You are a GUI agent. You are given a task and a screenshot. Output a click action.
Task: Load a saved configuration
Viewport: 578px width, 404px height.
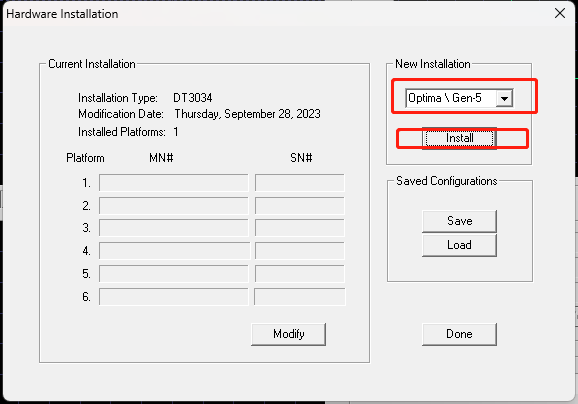459,245
